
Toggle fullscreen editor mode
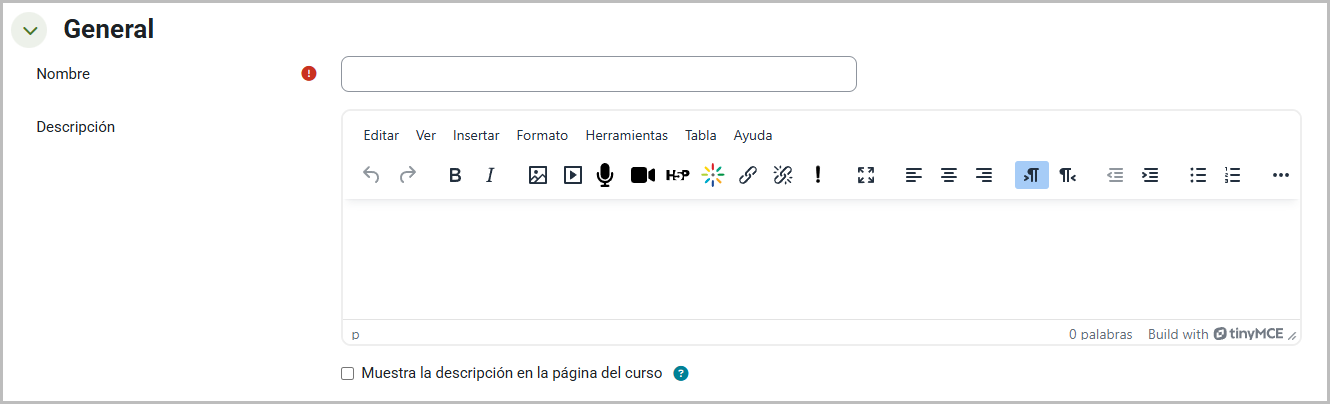click(866, 176)
